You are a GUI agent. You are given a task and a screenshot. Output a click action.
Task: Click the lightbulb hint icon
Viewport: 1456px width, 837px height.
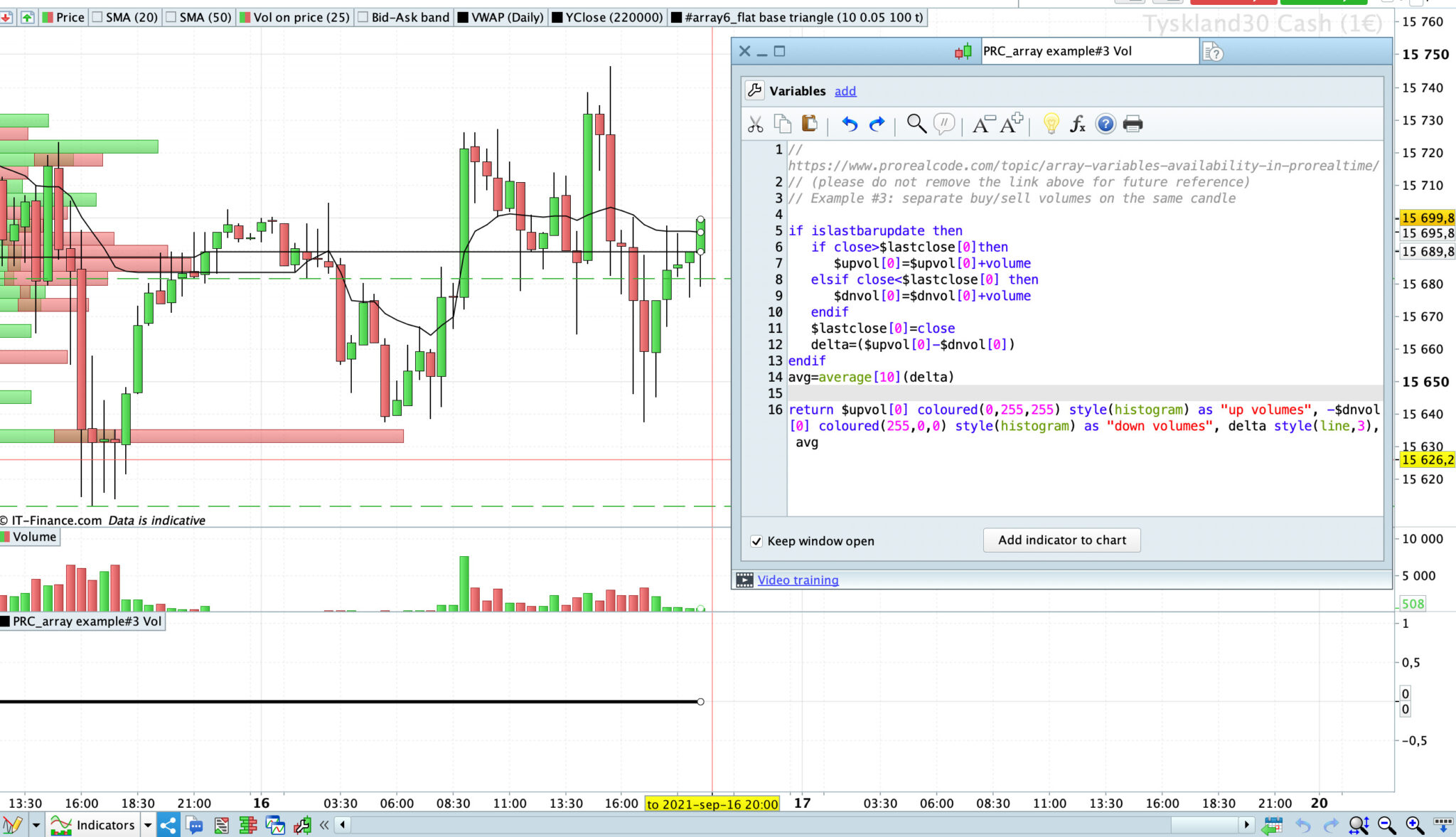pos(1050,124)
